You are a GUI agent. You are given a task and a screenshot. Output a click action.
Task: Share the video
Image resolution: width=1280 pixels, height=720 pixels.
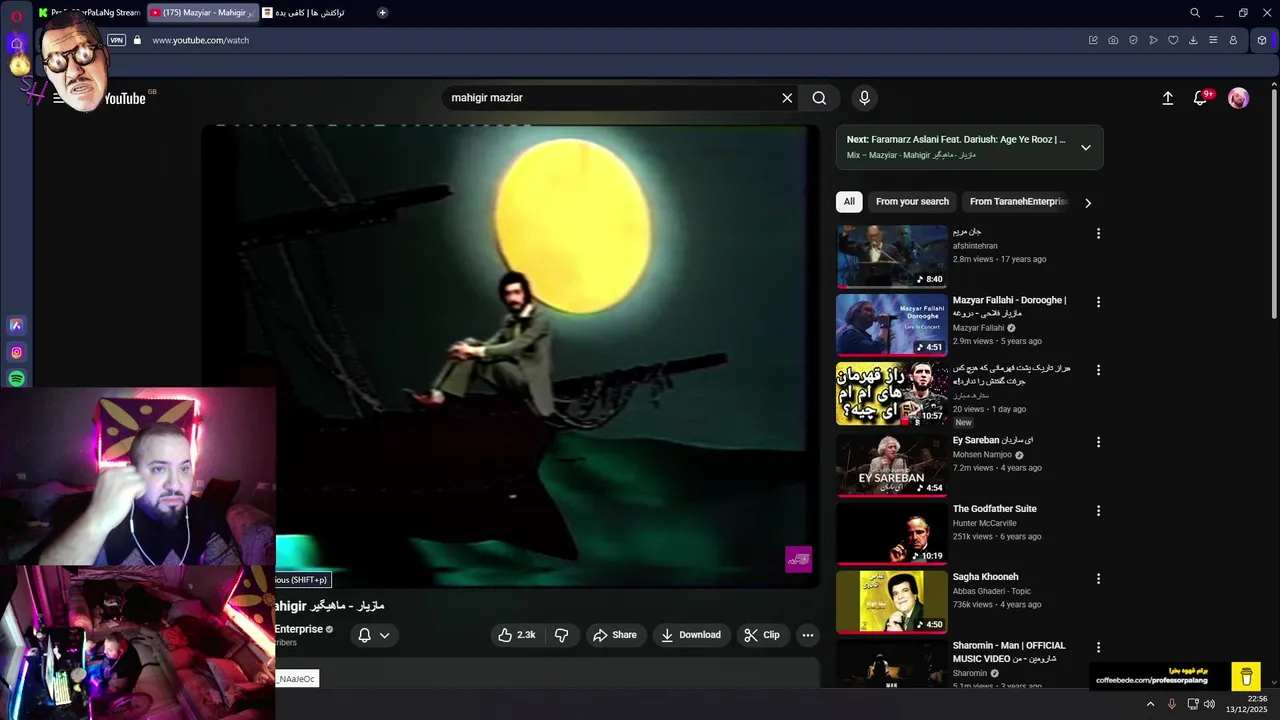click(614, 635)
